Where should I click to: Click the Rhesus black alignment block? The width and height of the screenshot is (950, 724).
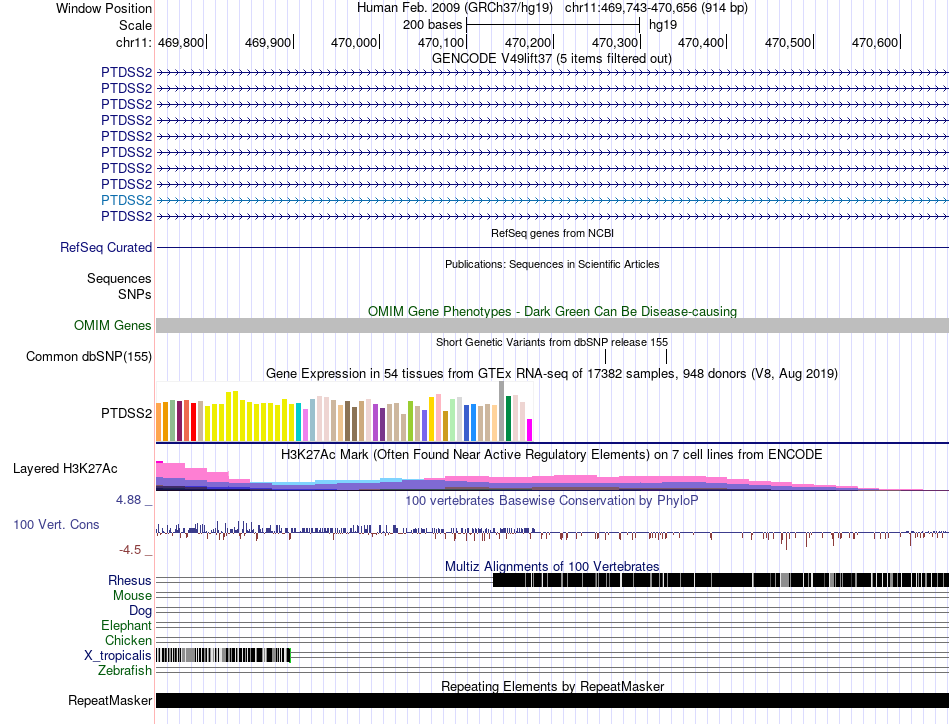721,580
